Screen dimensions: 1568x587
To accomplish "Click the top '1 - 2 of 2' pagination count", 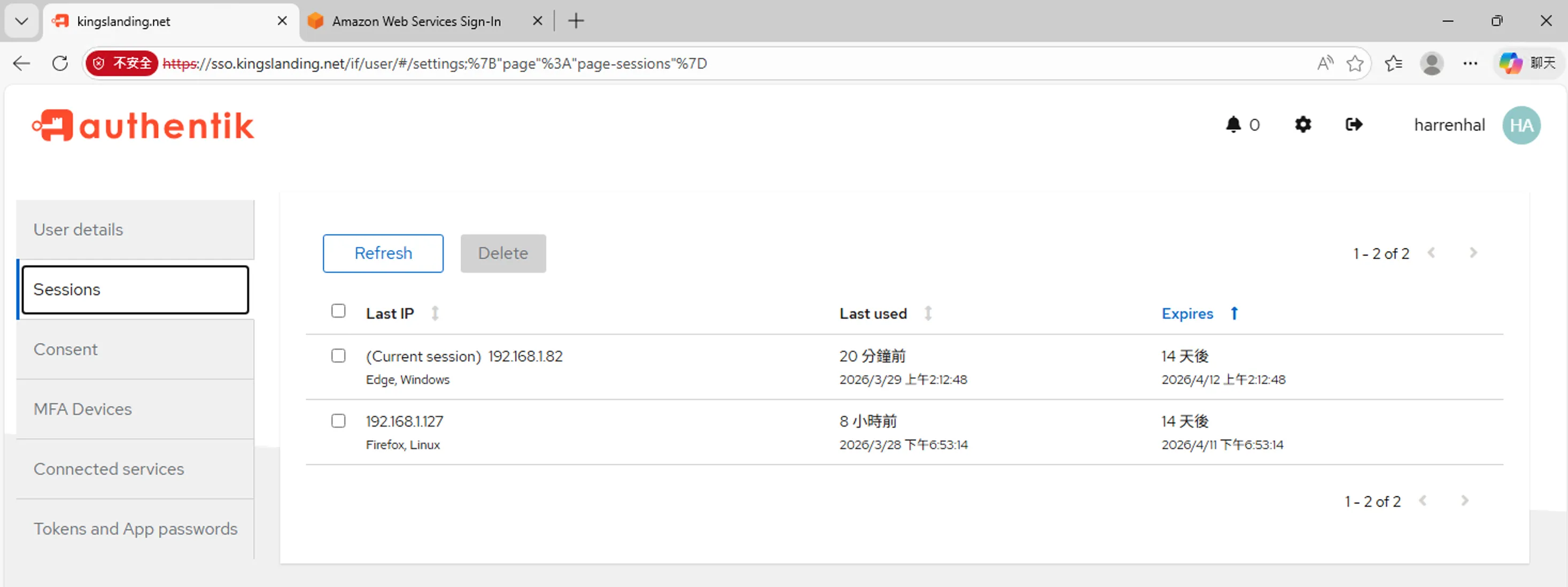I will click(1381, 253).
